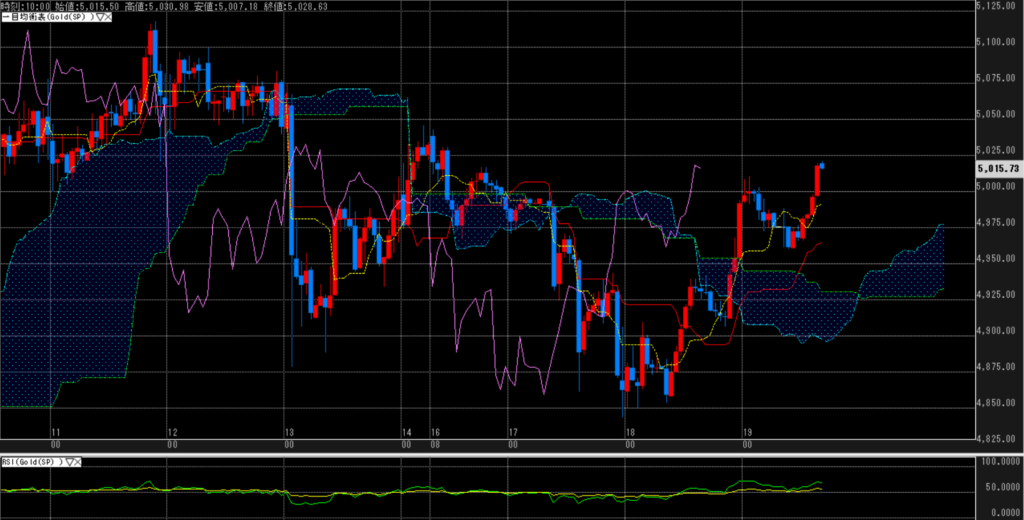Open the RSI indicator dropdown triangle
1024x520 pixels.
pyautogui.click(x=69, y=461)
